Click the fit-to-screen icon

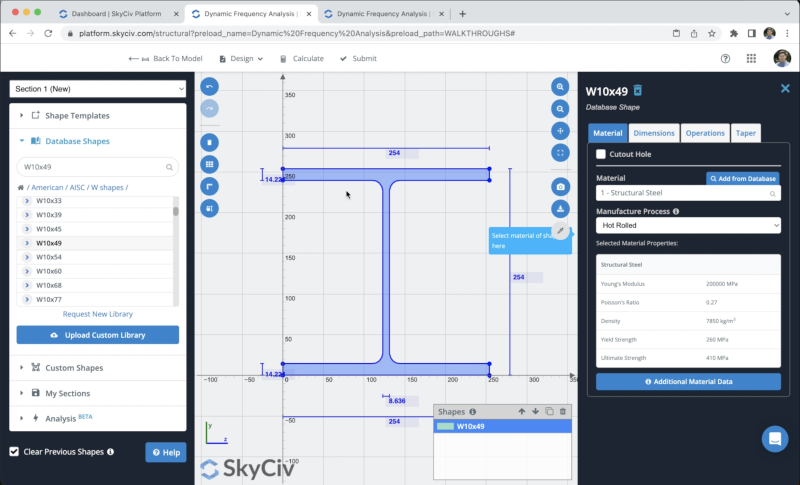tap(560, 152)
